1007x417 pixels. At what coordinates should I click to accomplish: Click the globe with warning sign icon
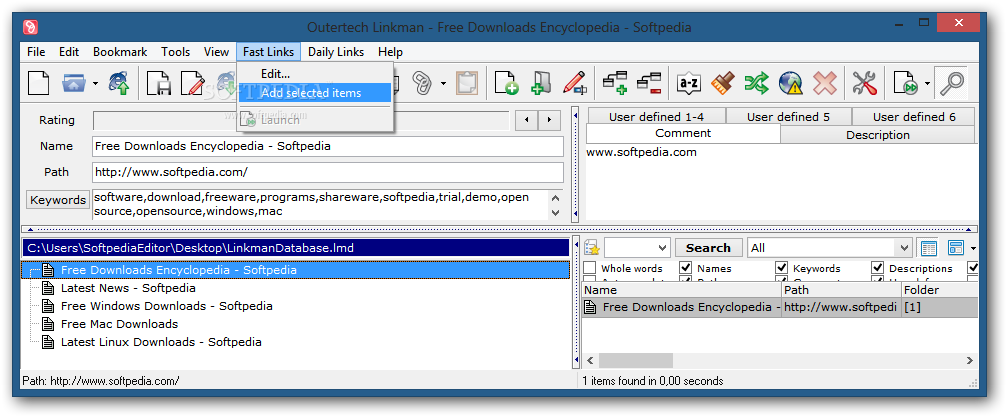[791, 83]
